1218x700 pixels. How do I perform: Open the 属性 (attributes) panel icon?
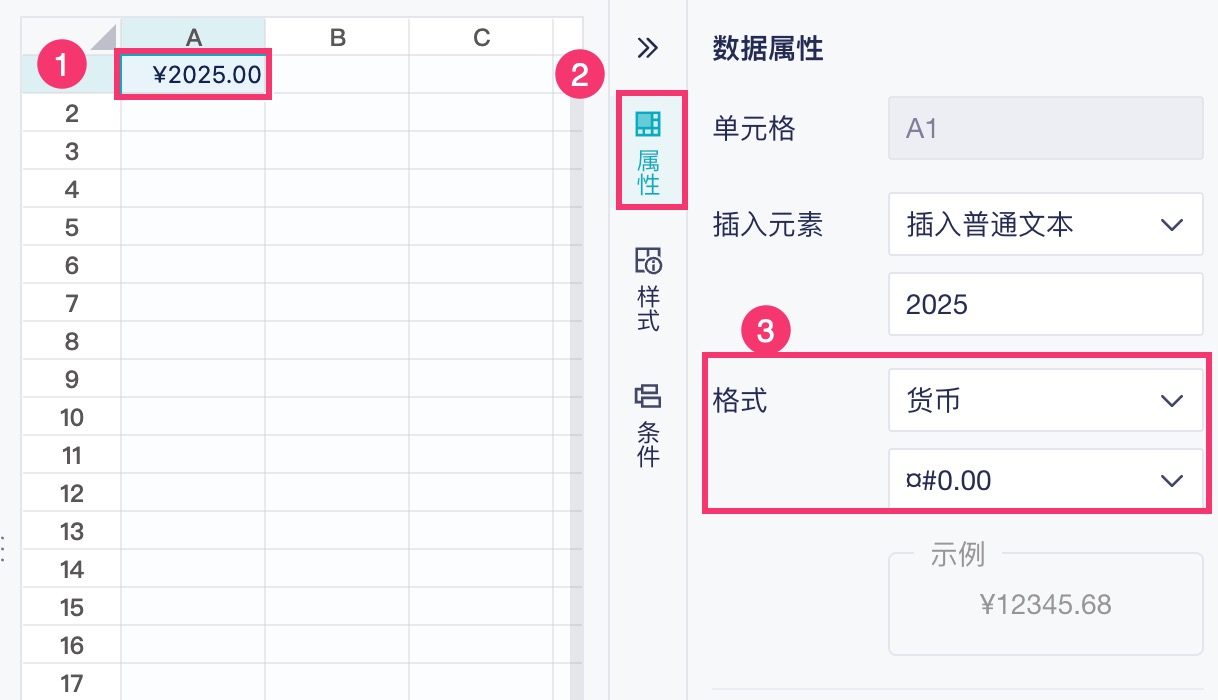(x=649, y=150)
